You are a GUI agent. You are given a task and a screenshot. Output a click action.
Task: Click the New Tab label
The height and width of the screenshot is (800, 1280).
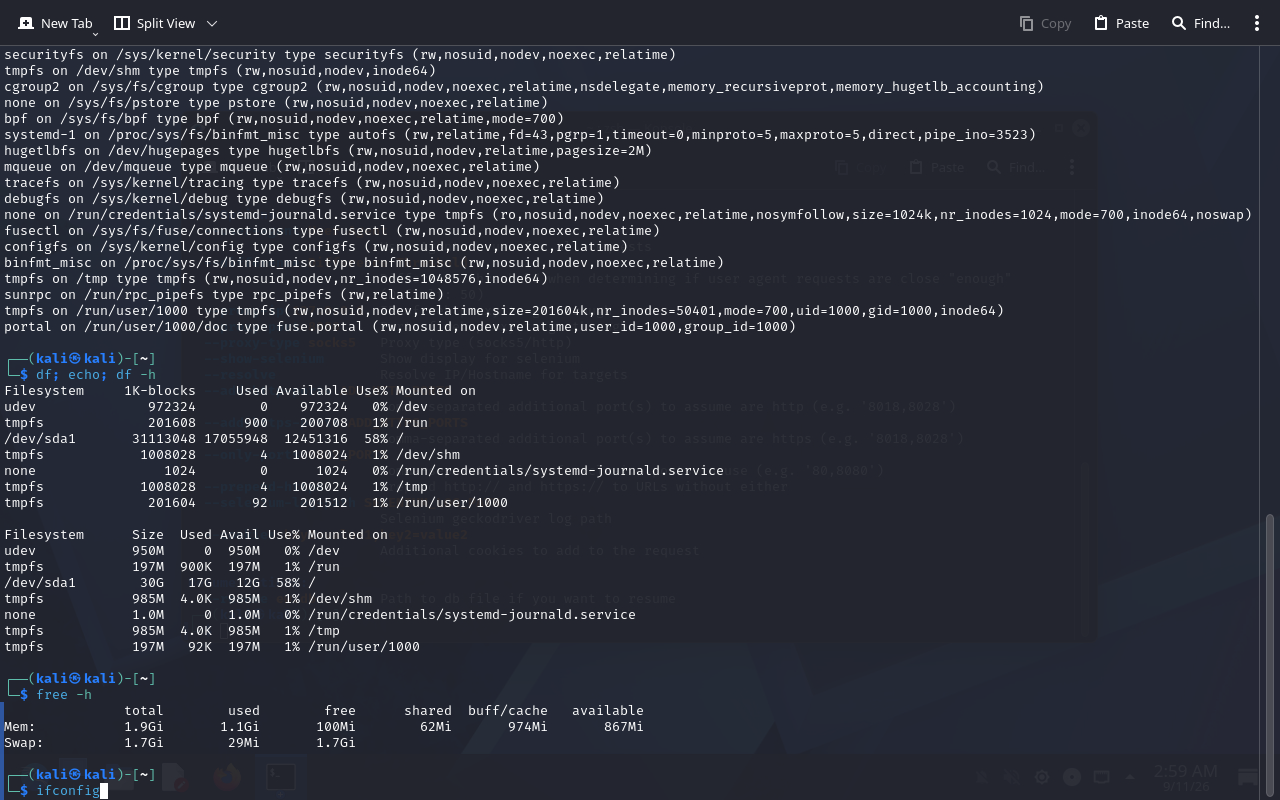pyautogui.click(x=67, y=23)
